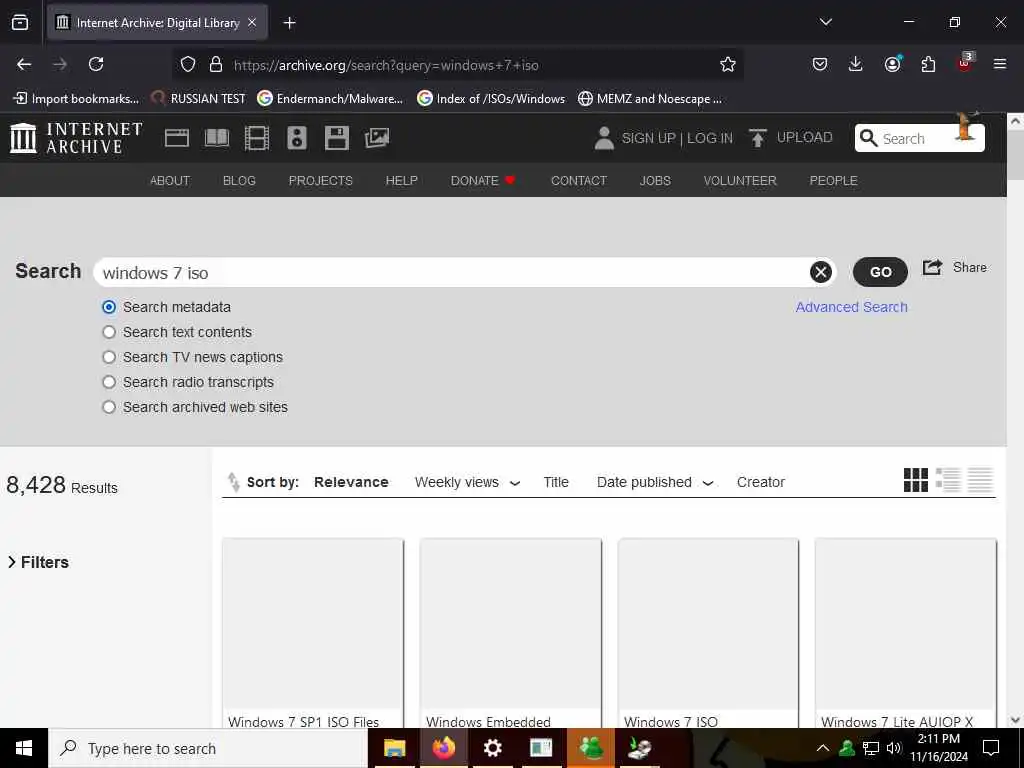Open the HELP nav item
1024x768 pixels.
[x=402, y=180]
